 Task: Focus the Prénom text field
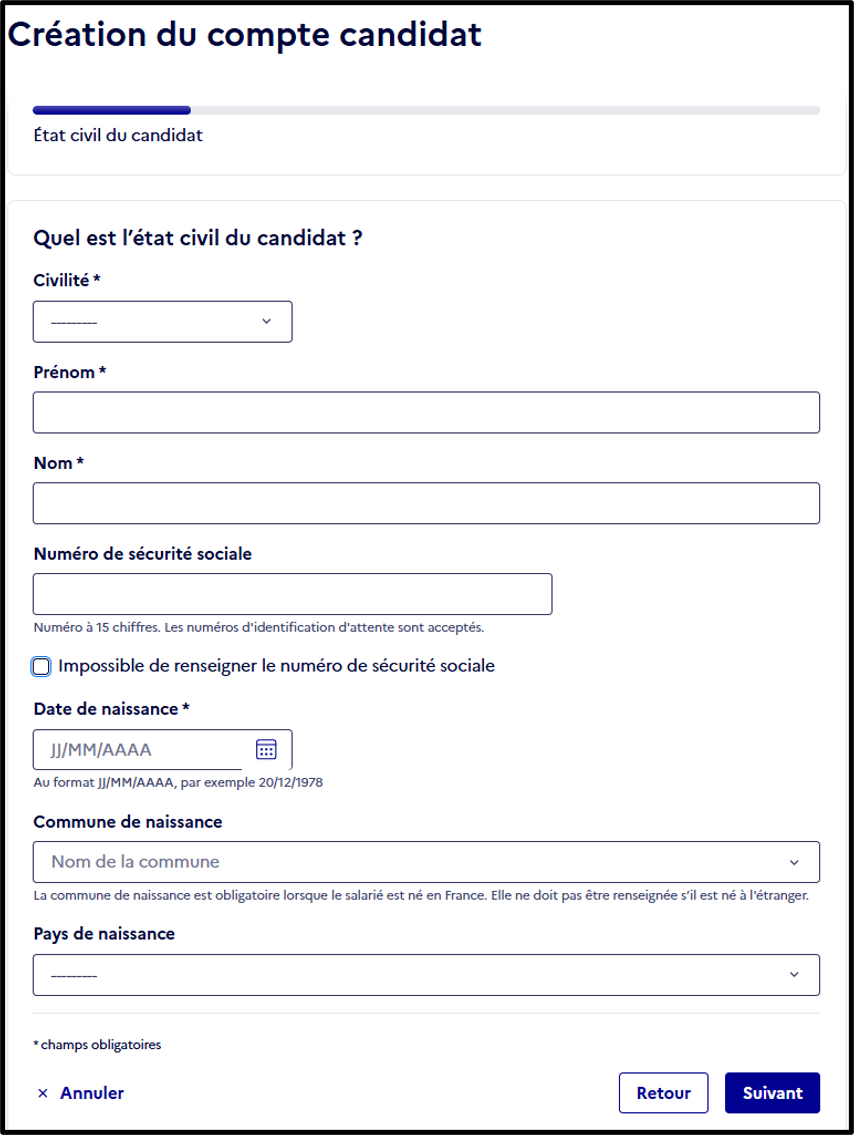click(426, 413)
